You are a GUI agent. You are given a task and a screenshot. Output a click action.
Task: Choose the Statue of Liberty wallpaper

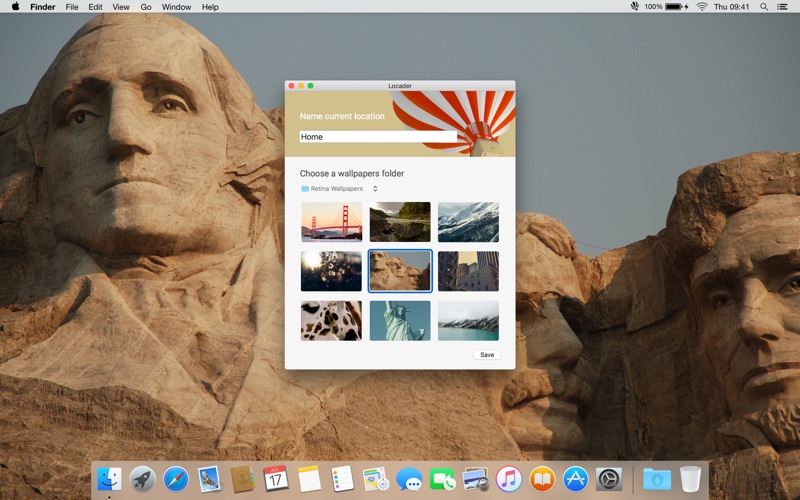click(400, 321)
